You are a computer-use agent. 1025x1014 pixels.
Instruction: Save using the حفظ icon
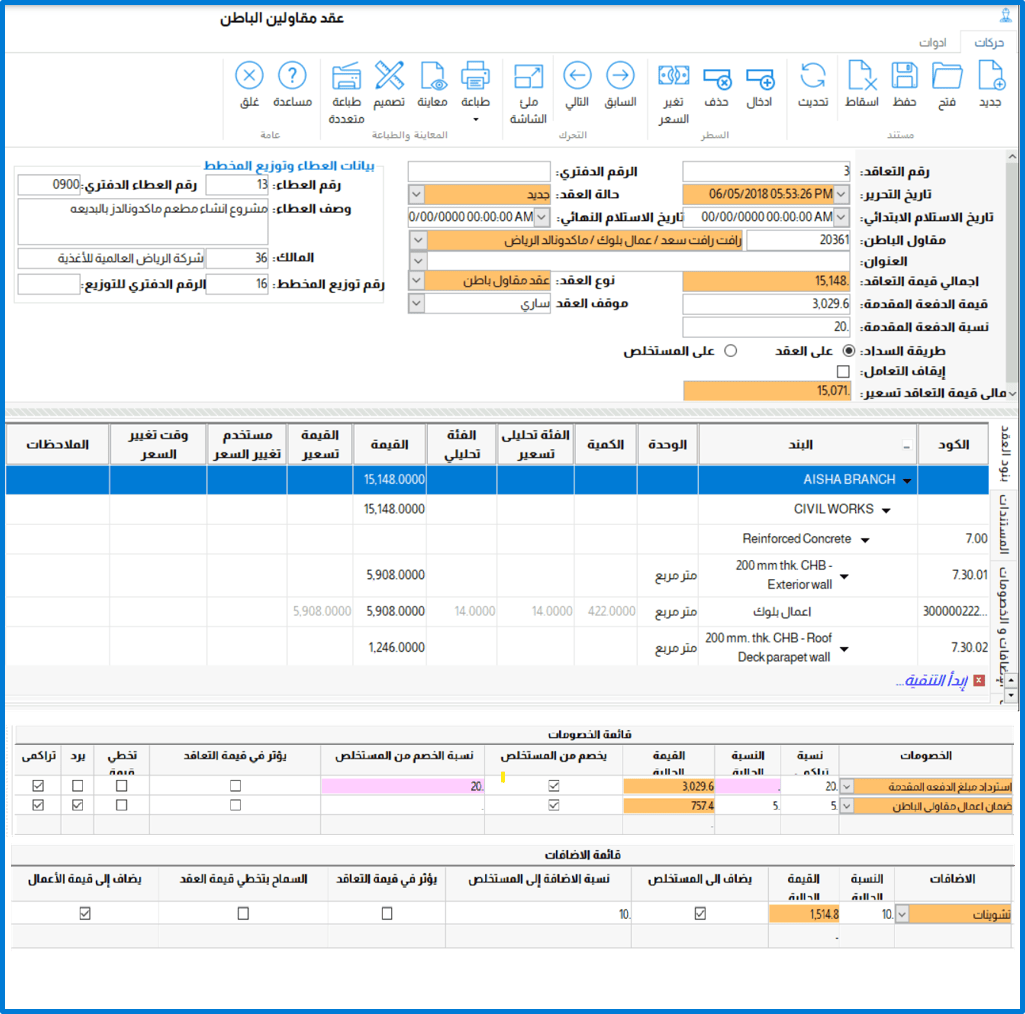click(x=905, y=75)
